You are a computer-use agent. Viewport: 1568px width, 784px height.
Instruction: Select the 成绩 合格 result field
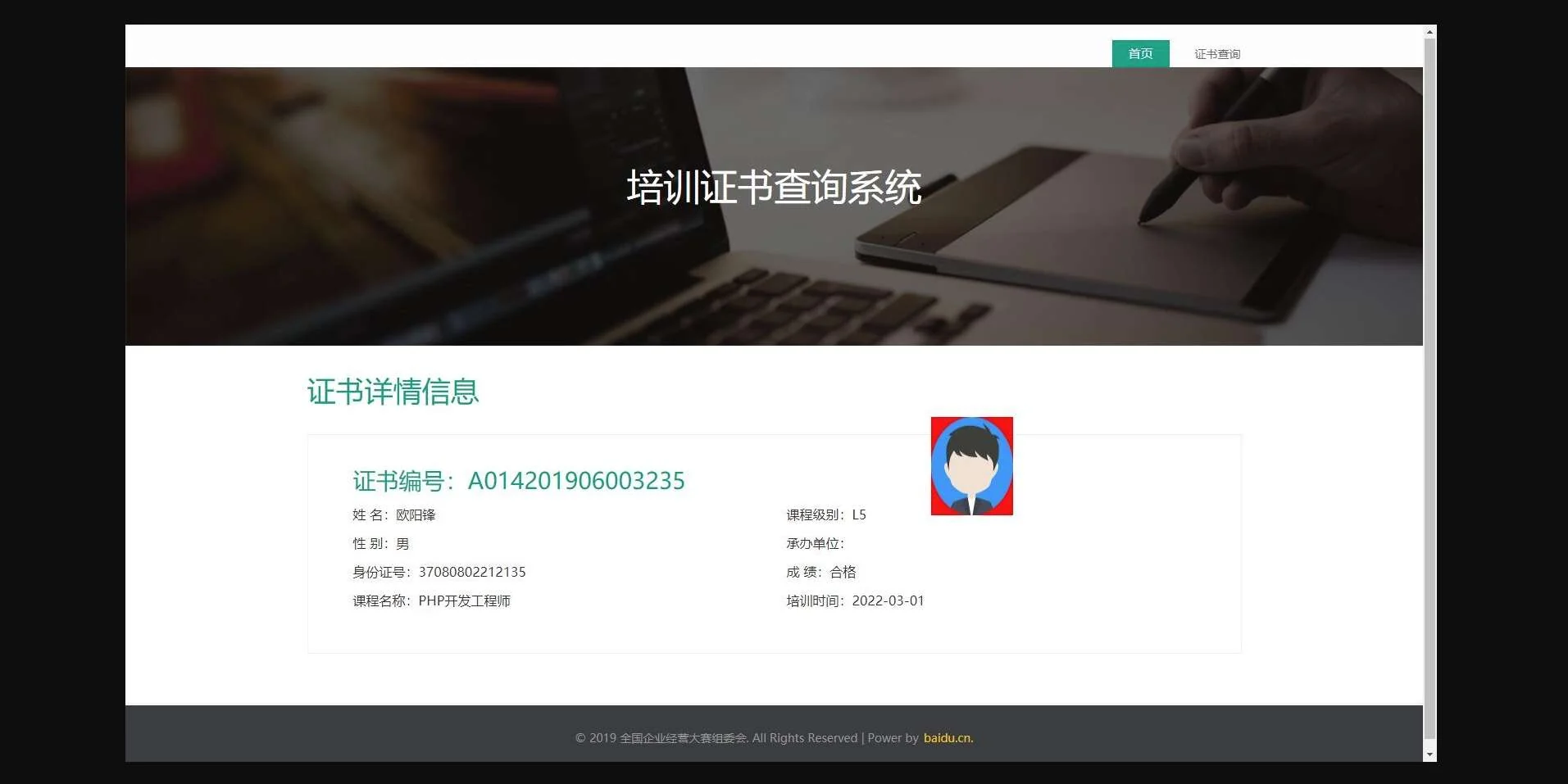[820, 572]
